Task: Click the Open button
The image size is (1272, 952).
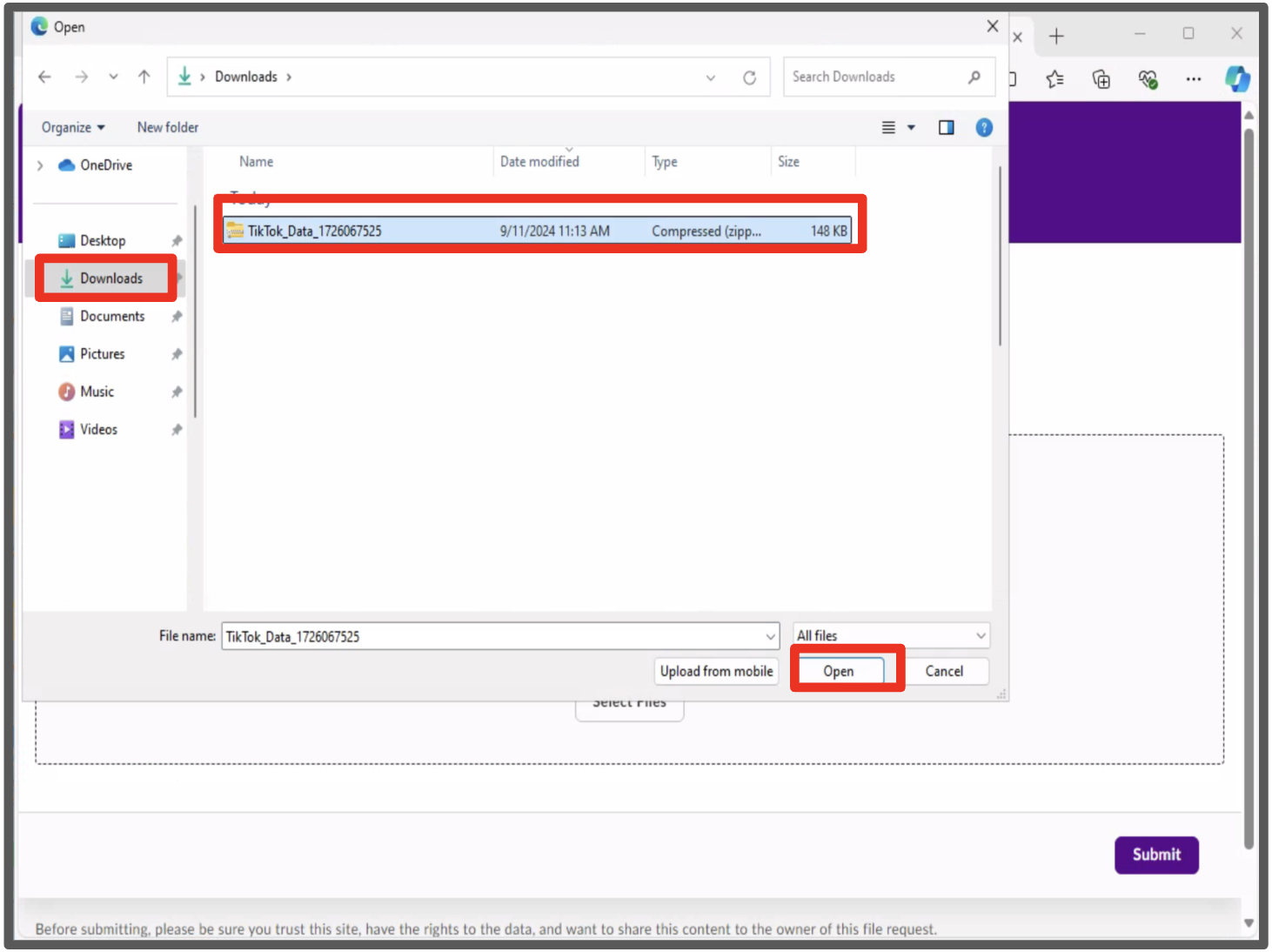Action: (x=839, y=671)
